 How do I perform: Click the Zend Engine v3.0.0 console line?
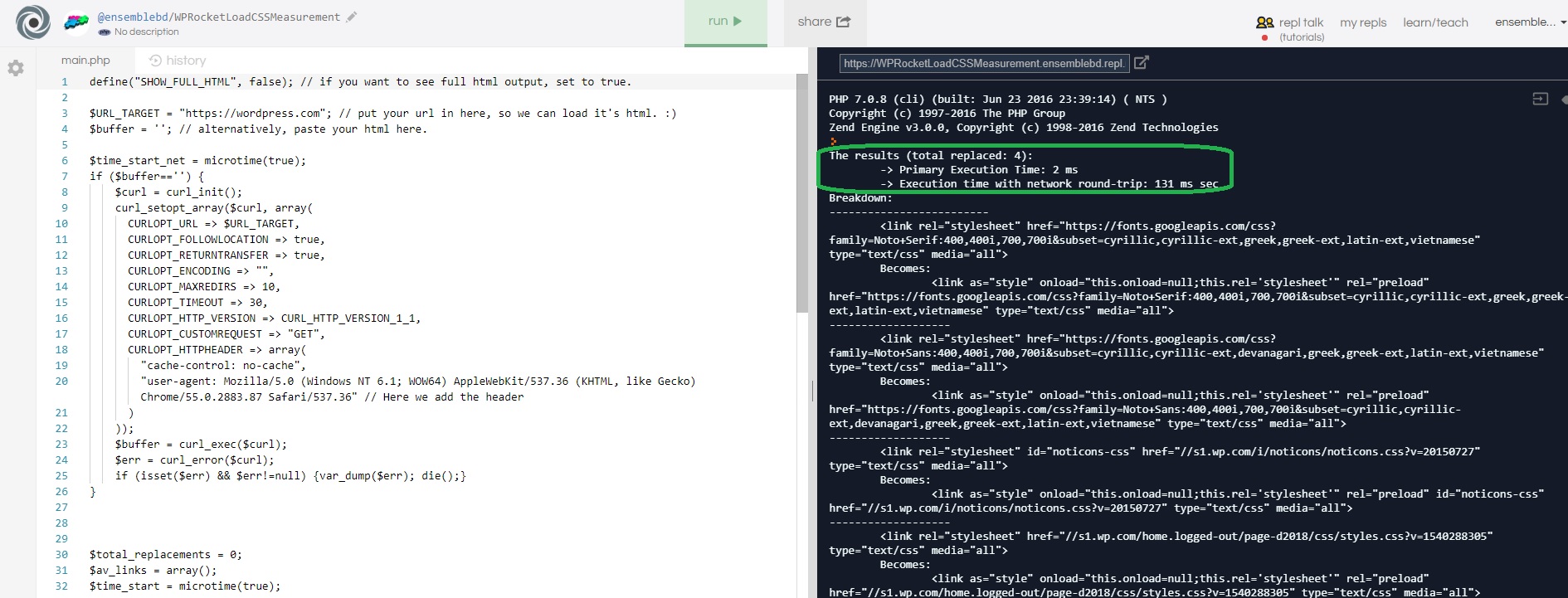1024,128
